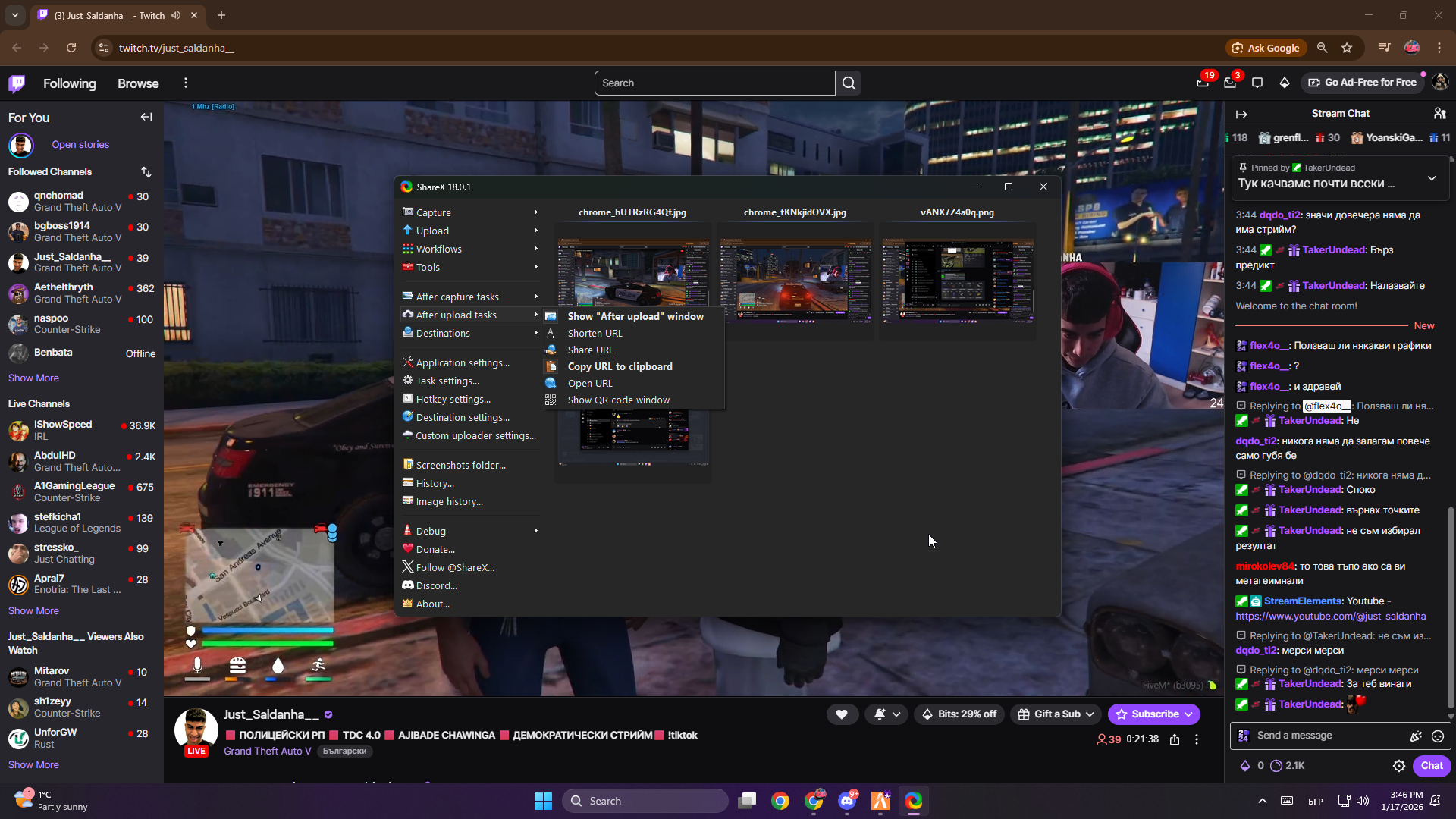Open Hotkey settings in ShareX menu
This screenshot has height=819, width=1456.
click(x=453, y=399)
